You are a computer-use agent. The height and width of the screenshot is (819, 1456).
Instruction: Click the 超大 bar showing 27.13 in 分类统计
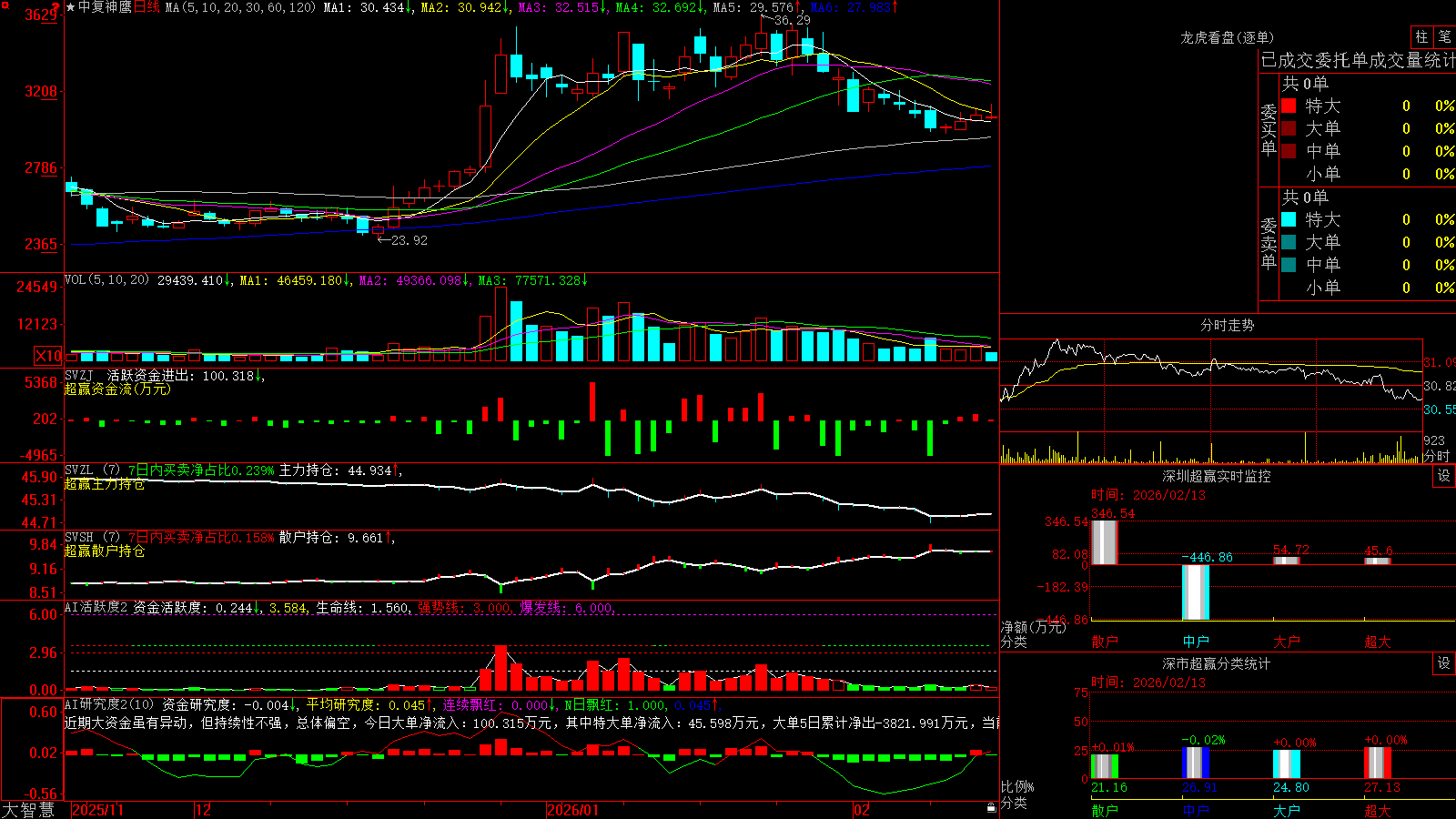(x=1378, y=763)
